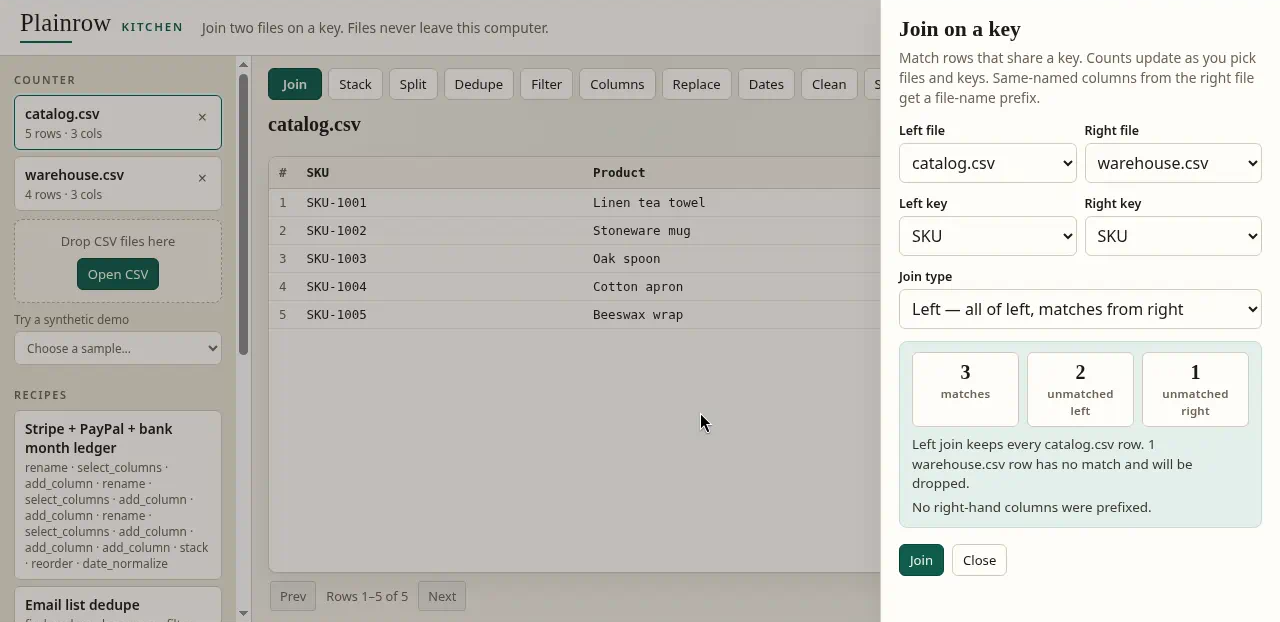The height and width of the screenshot is (622, 1280).
Task: Click the 2 unmatched left count tile
Action: point(1080,389)
